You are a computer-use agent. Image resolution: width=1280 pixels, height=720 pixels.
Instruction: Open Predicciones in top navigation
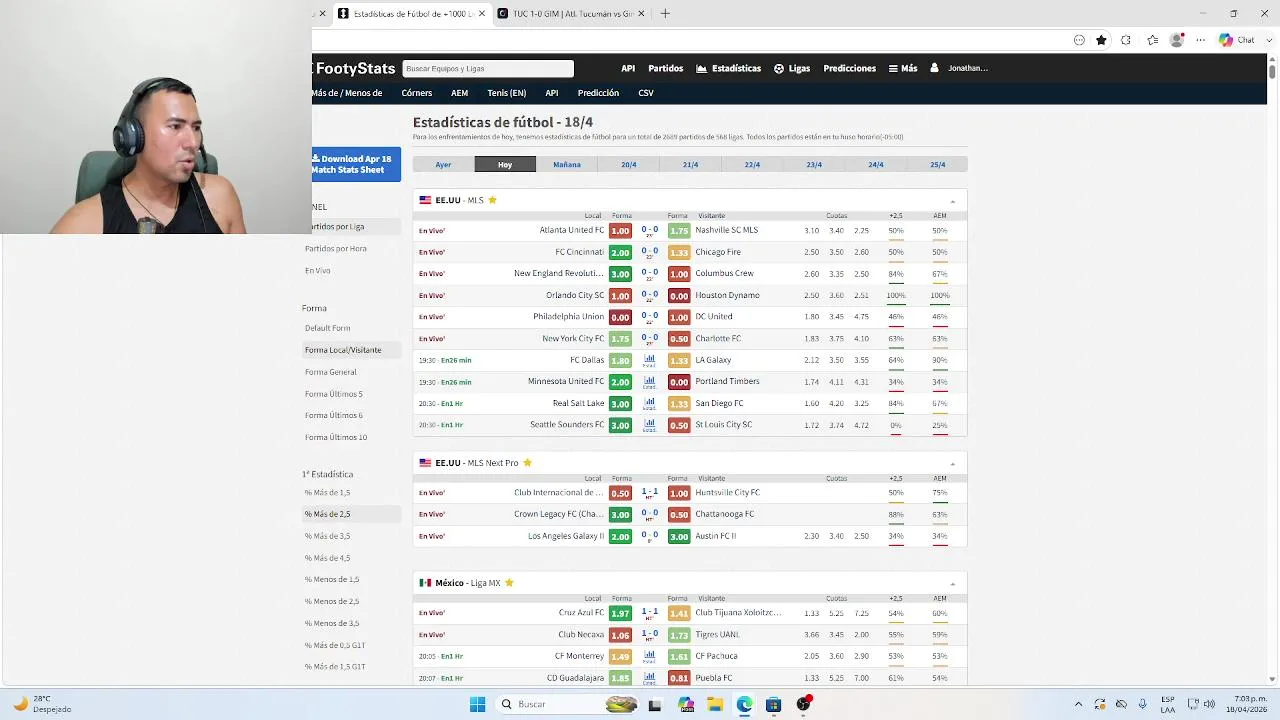click(x=850, y=68)
